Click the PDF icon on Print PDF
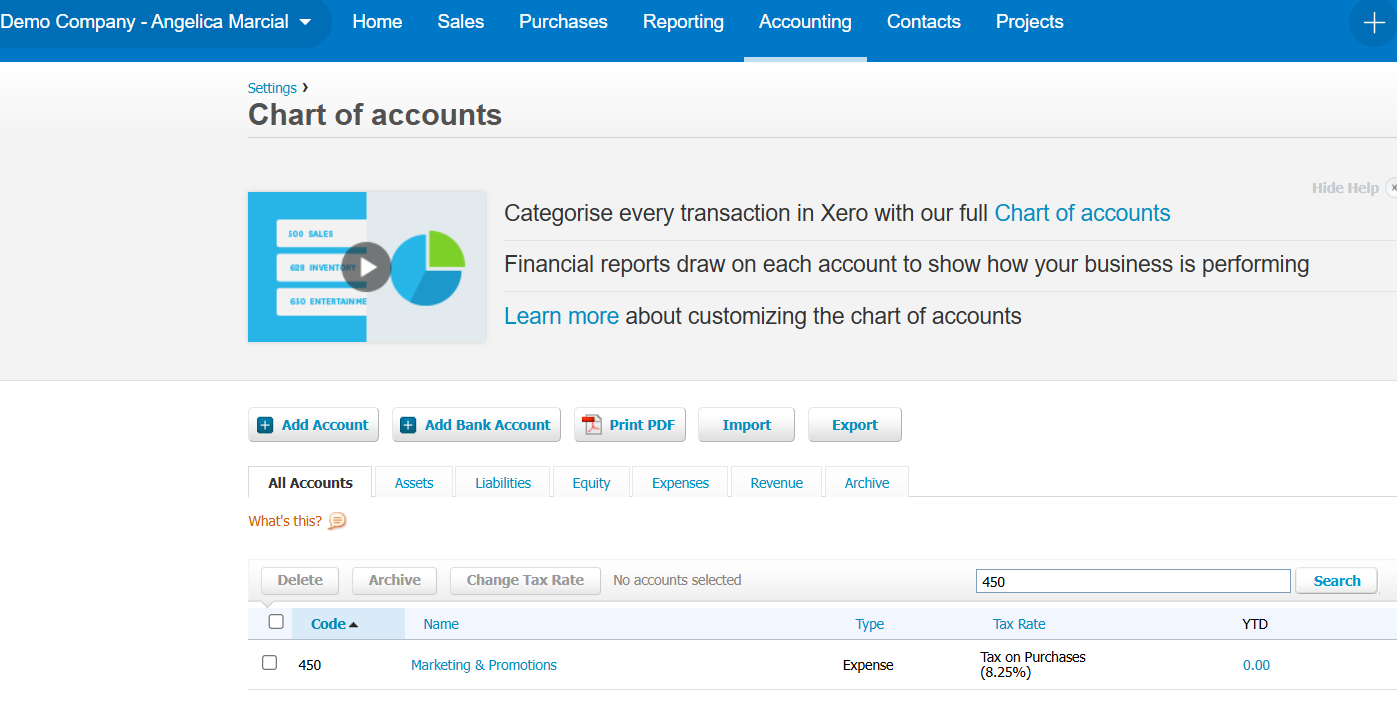The height and width of the screenshot is (717, 1397). click(x=592, y=425)
